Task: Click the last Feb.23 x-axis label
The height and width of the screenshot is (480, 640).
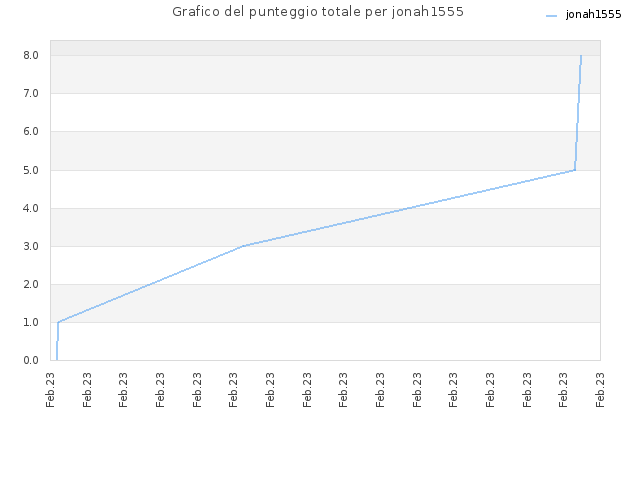Action: point(600,390)
